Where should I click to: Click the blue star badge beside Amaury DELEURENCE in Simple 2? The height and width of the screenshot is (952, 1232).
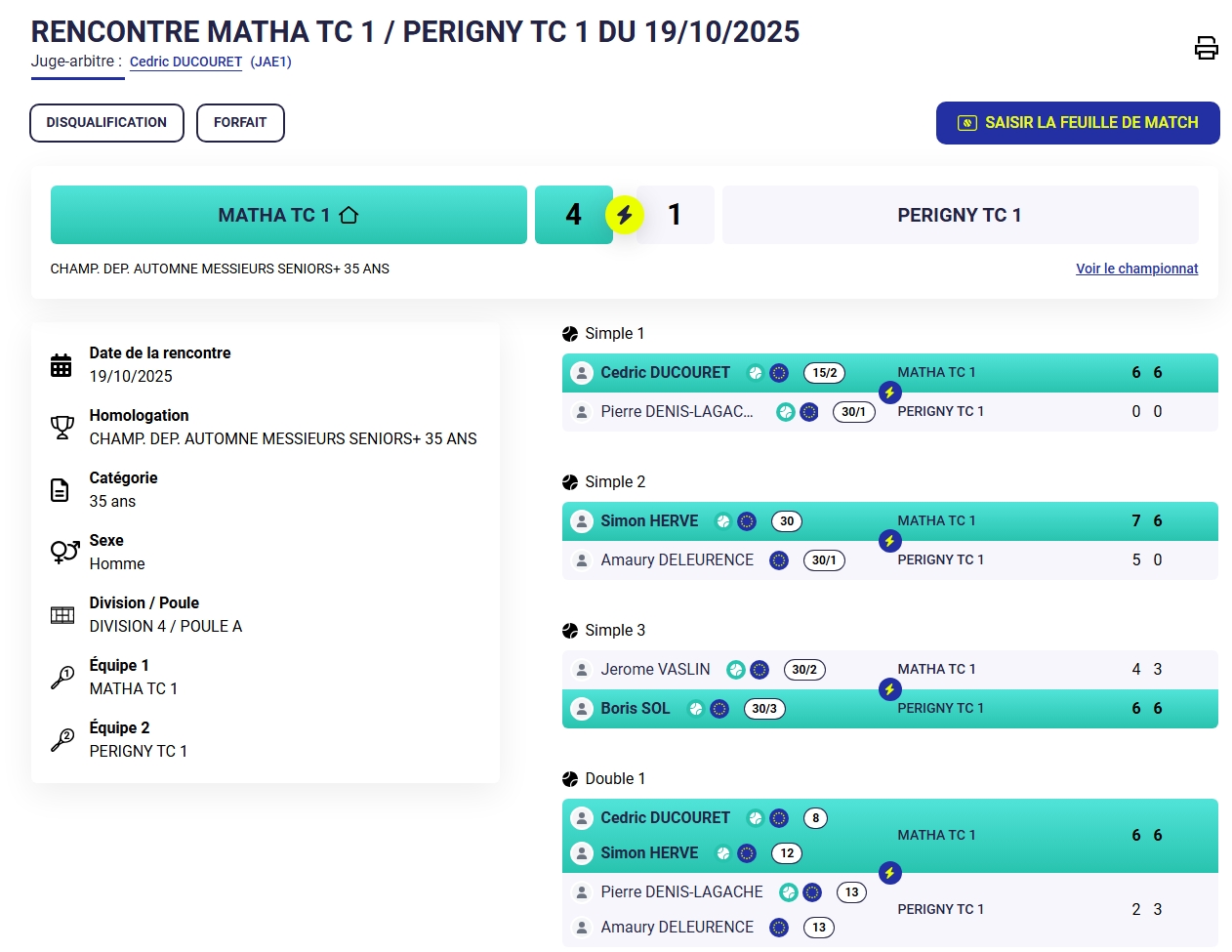point(779,560)
